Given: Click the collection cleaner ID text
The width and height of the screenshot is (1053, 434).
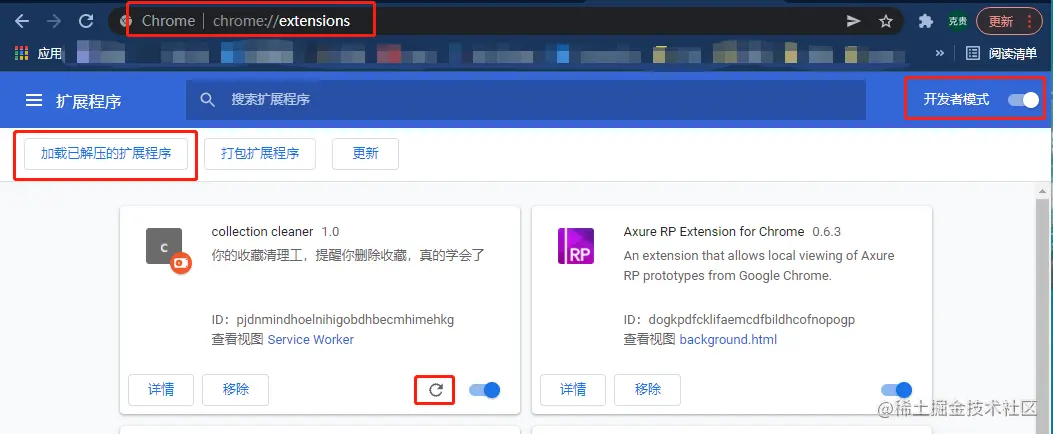Looking at the screenshot, I should (333, 319).
